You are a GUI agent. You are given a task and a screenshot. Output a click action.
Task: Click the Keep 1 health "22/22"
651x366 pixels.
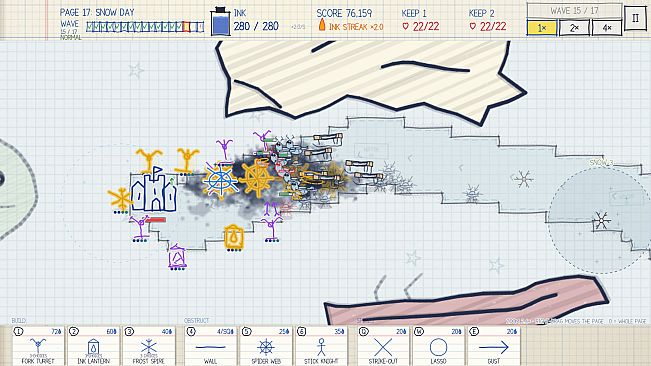[x=426, y=27]
